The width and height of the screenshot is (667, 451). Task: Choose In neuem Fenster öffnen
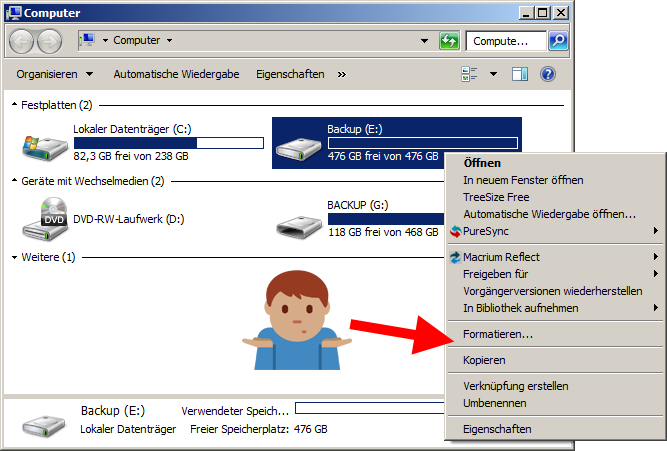point(555,180)
